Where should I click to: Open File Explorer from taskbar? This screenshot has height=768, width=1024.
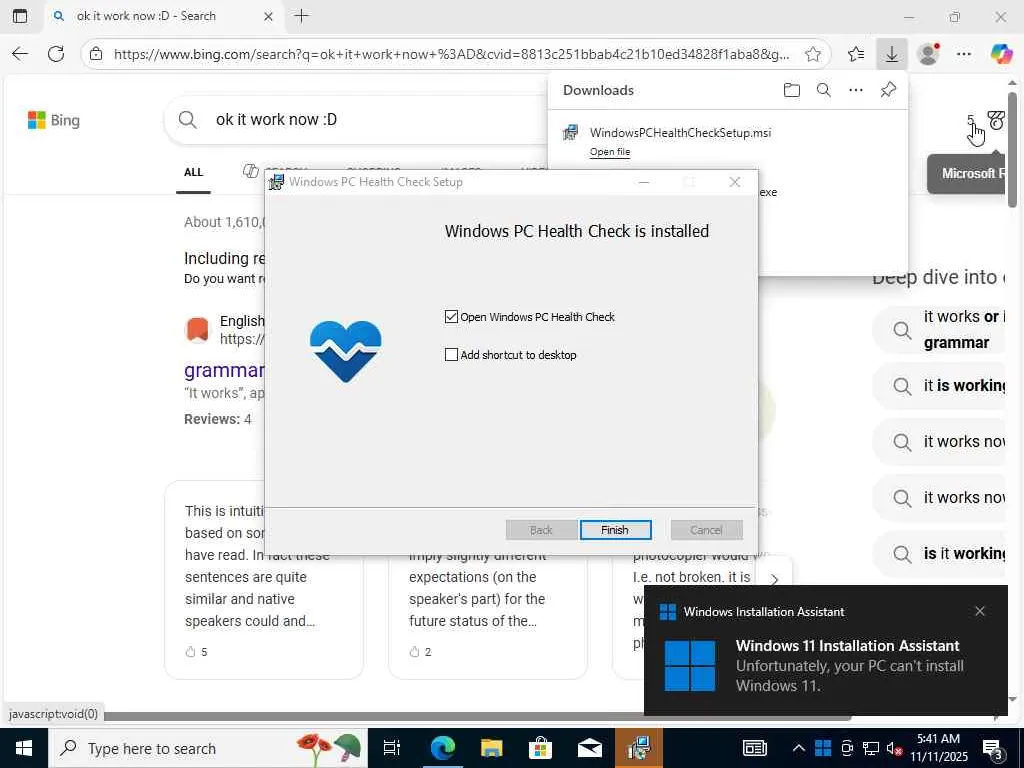click(492, 748)
